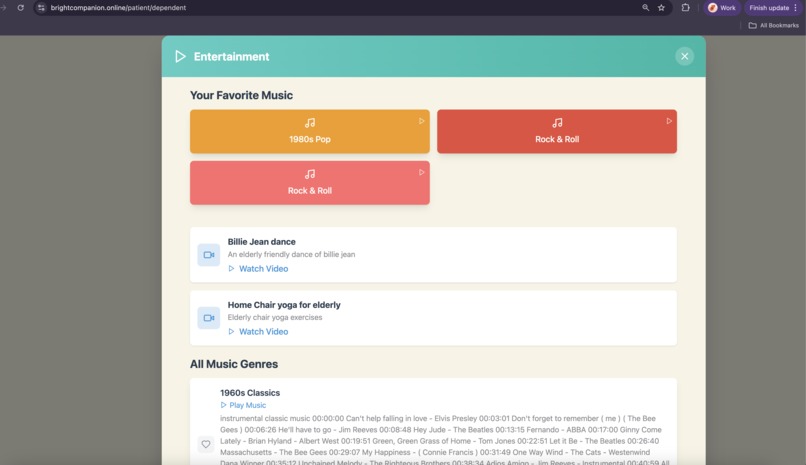806x465 pixels.
Task: Click the video camera icon for Billie Jean dance
Action: click(209, 255)
